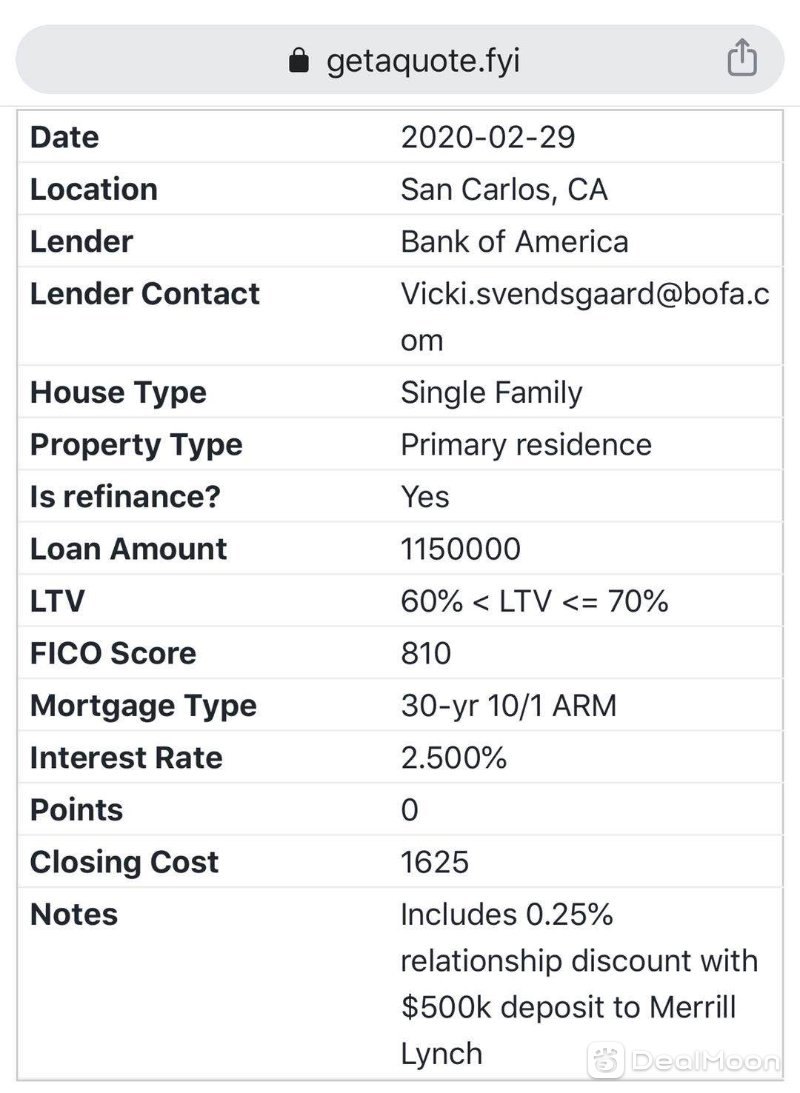This screenshot has width=800, height=1093.
Task: Open the Vicki.svendsgaard@bofa.com email contact
Action: click(x=585, y=316)
